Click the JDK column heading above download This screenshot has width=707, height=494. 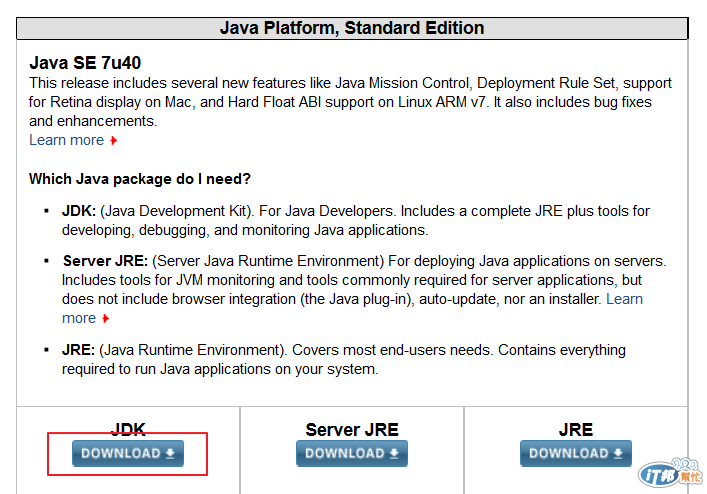tap(128, 430)
